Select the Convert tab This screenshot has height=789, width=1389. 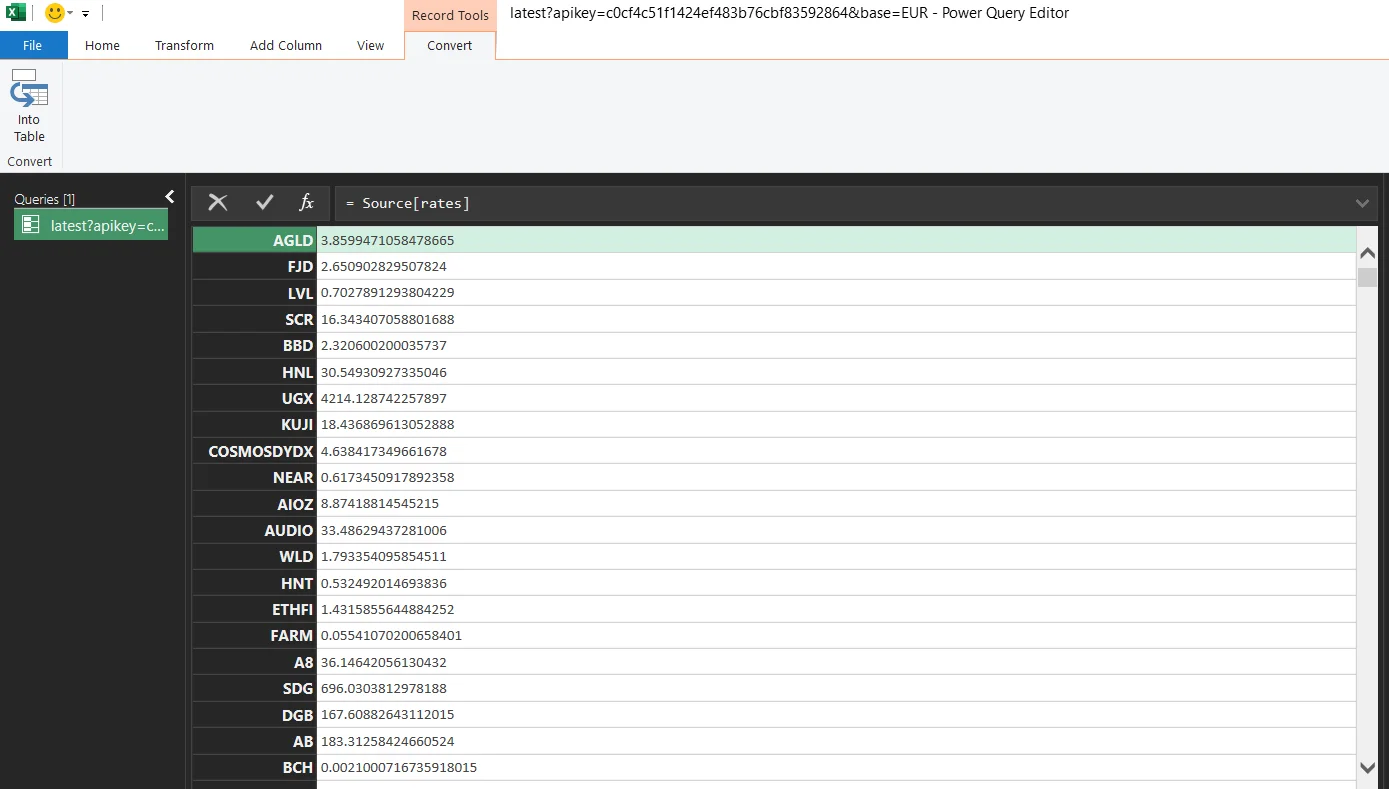point(449,45)
